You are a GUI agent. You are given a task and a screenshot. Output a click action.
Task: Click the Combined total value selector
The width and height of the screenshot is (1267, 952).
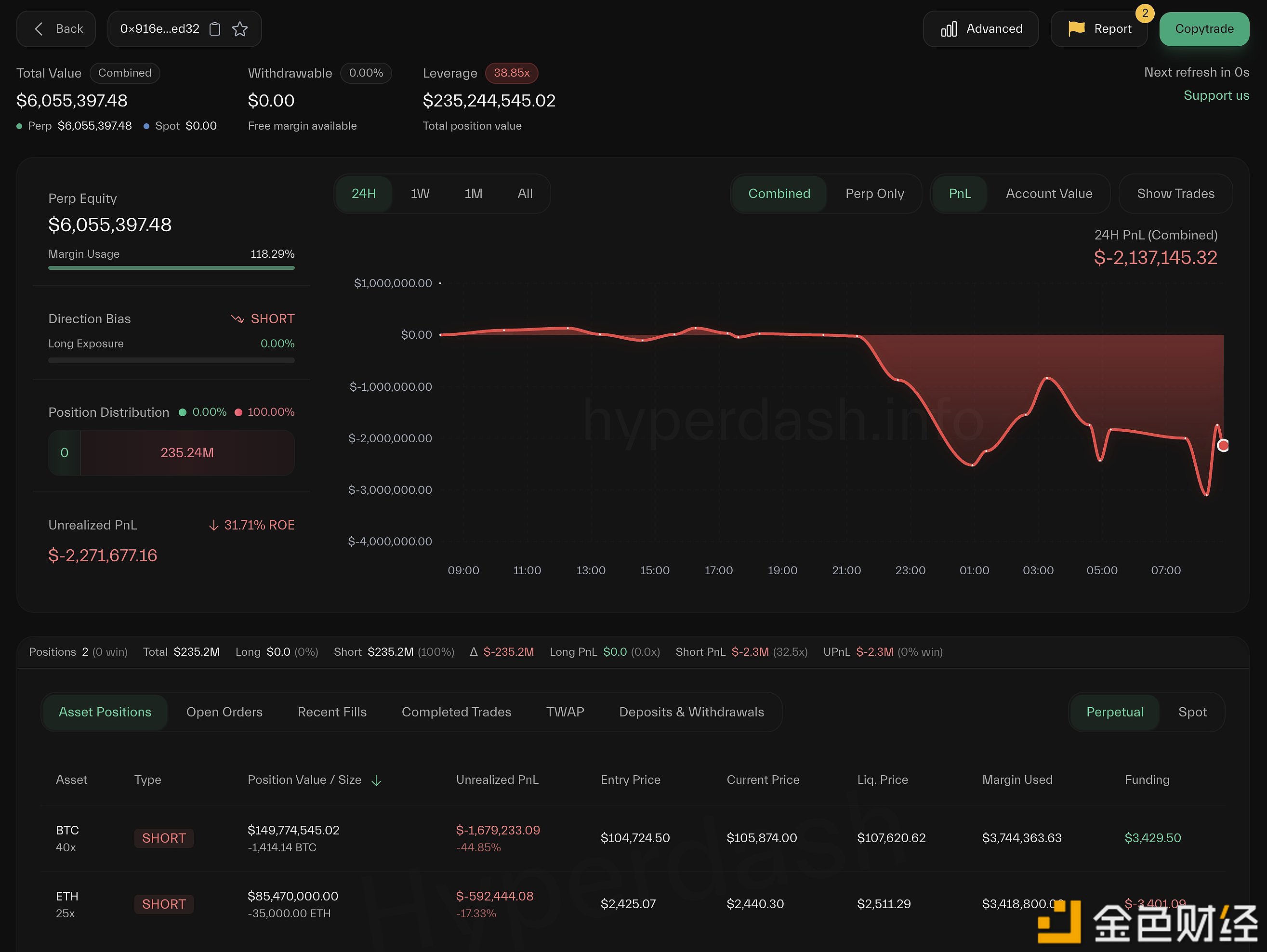click(125, 73)
